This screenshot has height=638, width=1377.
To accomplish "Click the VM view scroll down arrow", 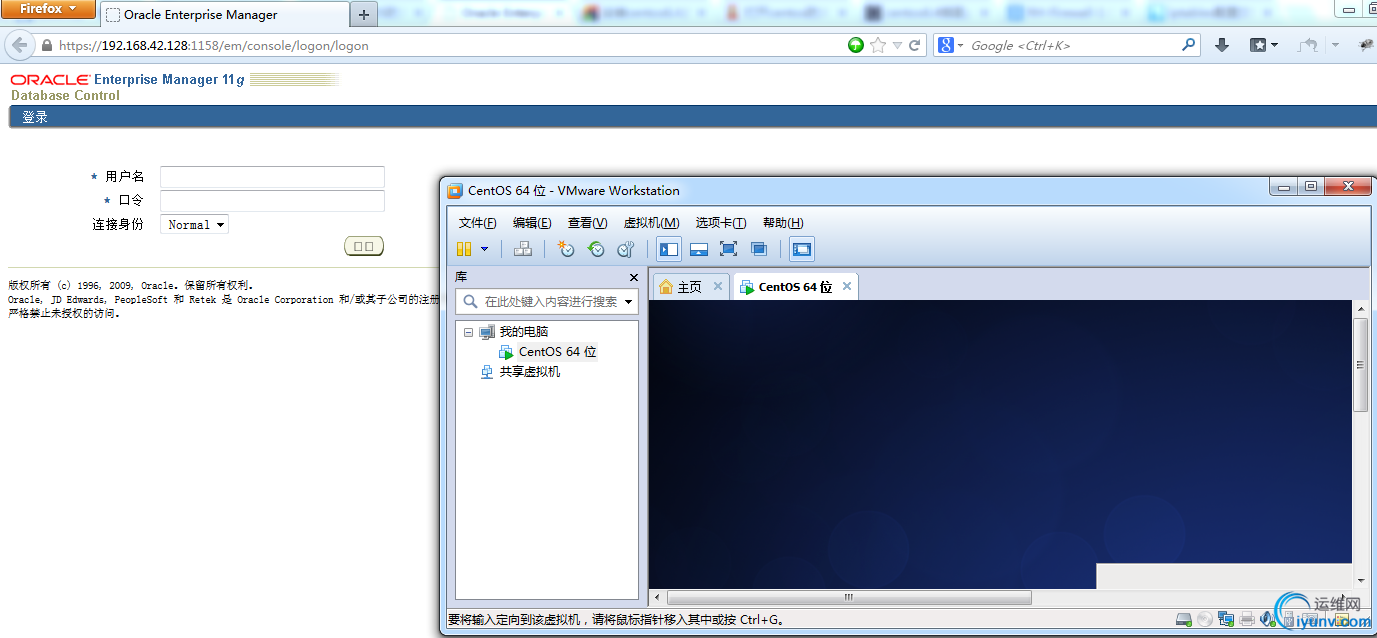I will [x=1360, y=581].
